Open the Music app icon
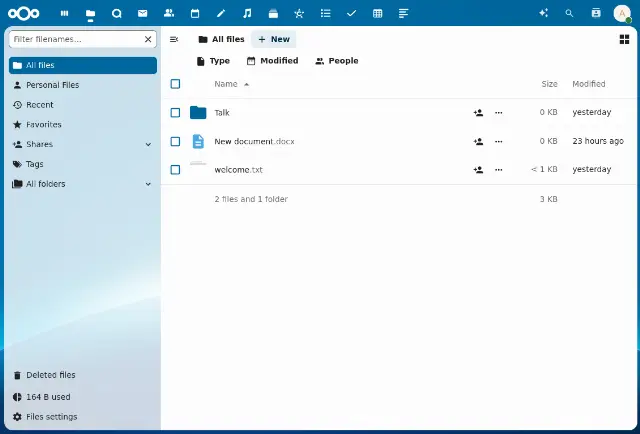This screenshot has width=640, height=434. pyautogui.click(x=247, y=13)
